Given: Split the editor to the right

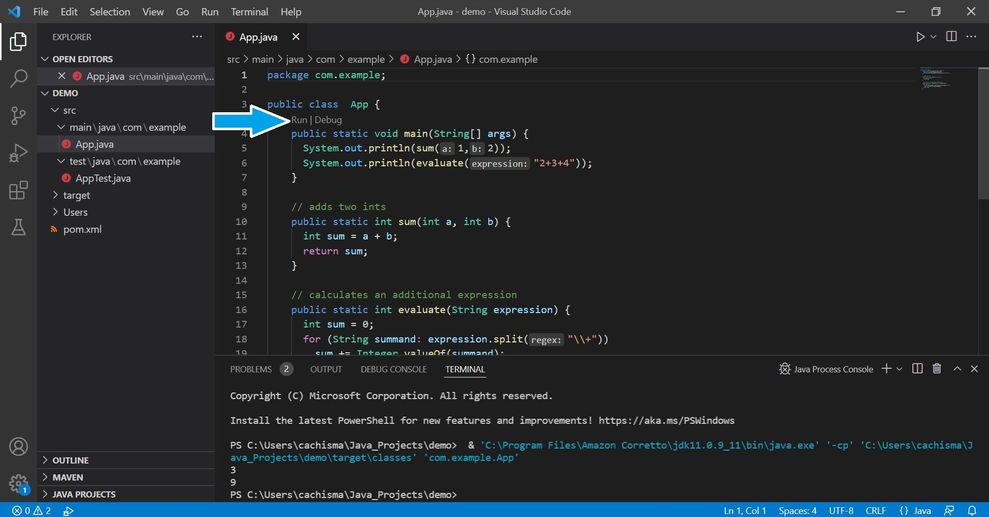Looking at the screenshot, I should (x=951, y=37).
